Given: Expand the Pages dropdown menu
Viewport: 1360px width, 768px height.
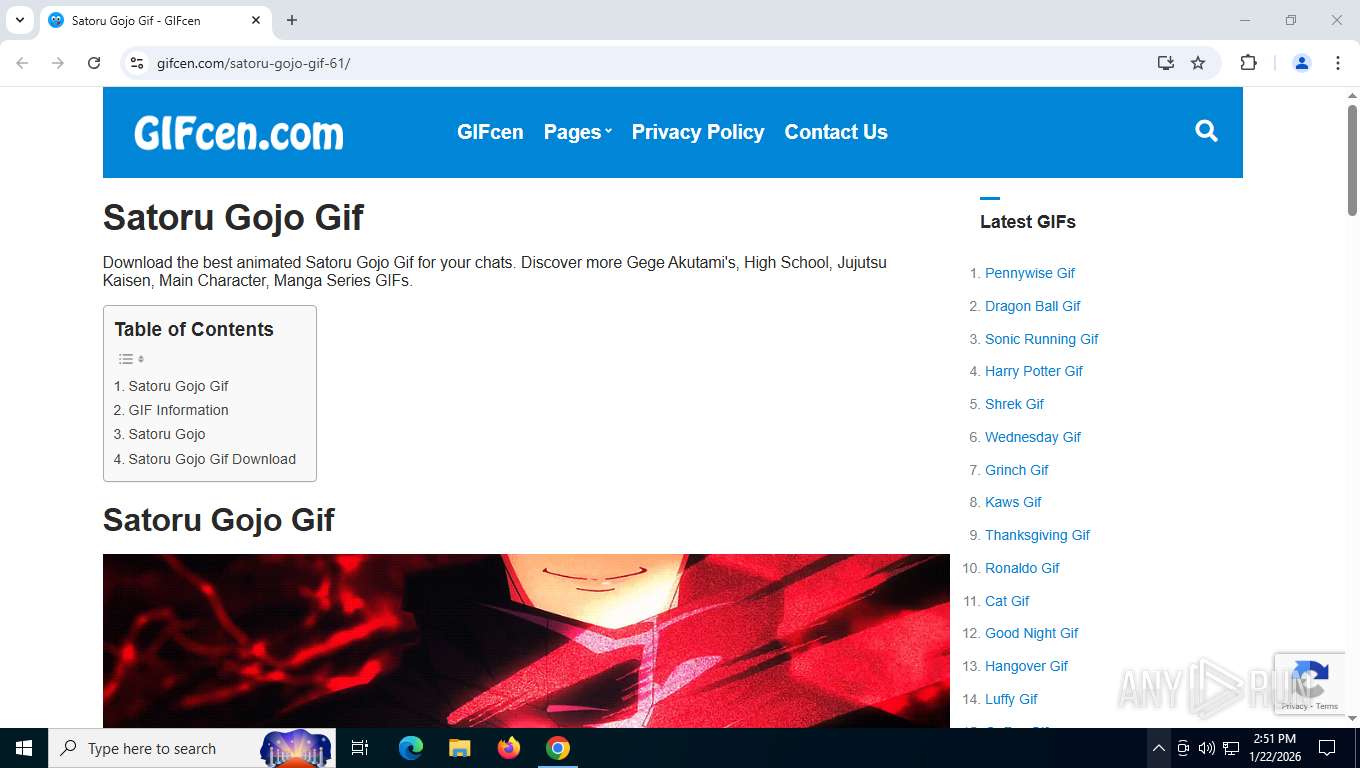Looking at the screenshot, I should 577,132.
